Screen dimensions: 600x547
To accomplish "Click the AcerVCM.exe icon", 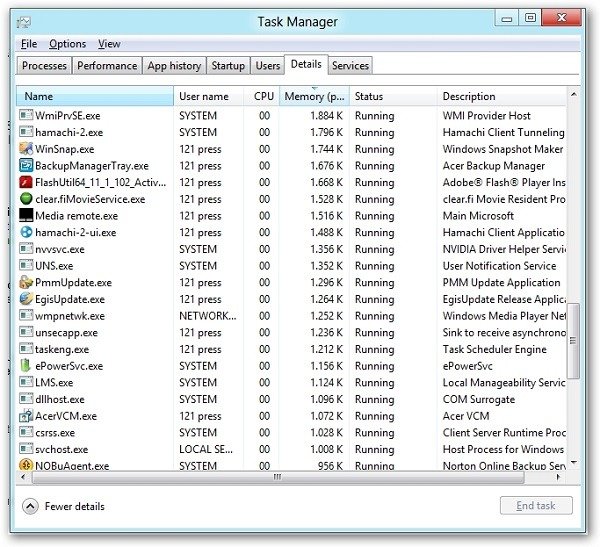I will 26,416.
